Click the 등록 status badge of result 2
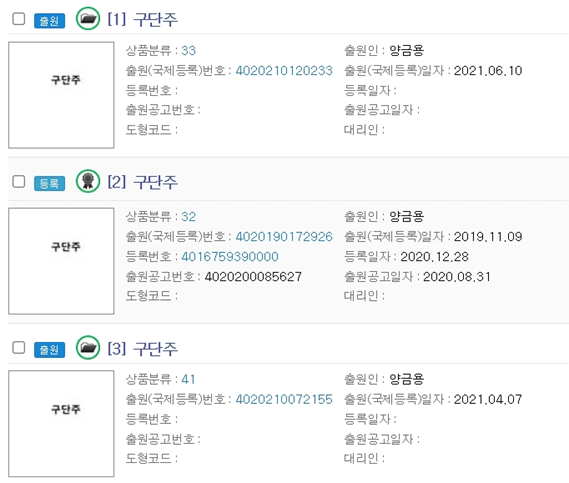Image resolution: width=569 pixels, height=483 pixels. pyautogui.click(x=50, y=183)
